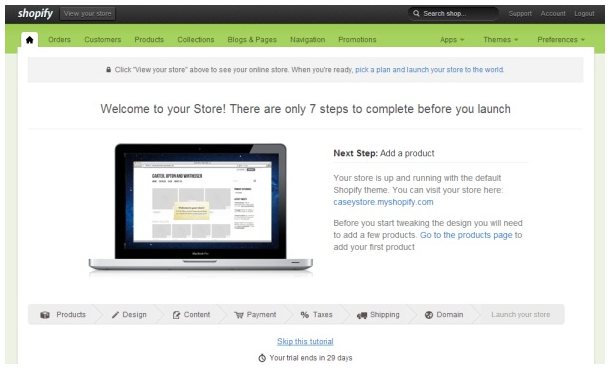Click Skip this tutorial link
This screenshot has width=612, height=374.
(x=305, y=342)
